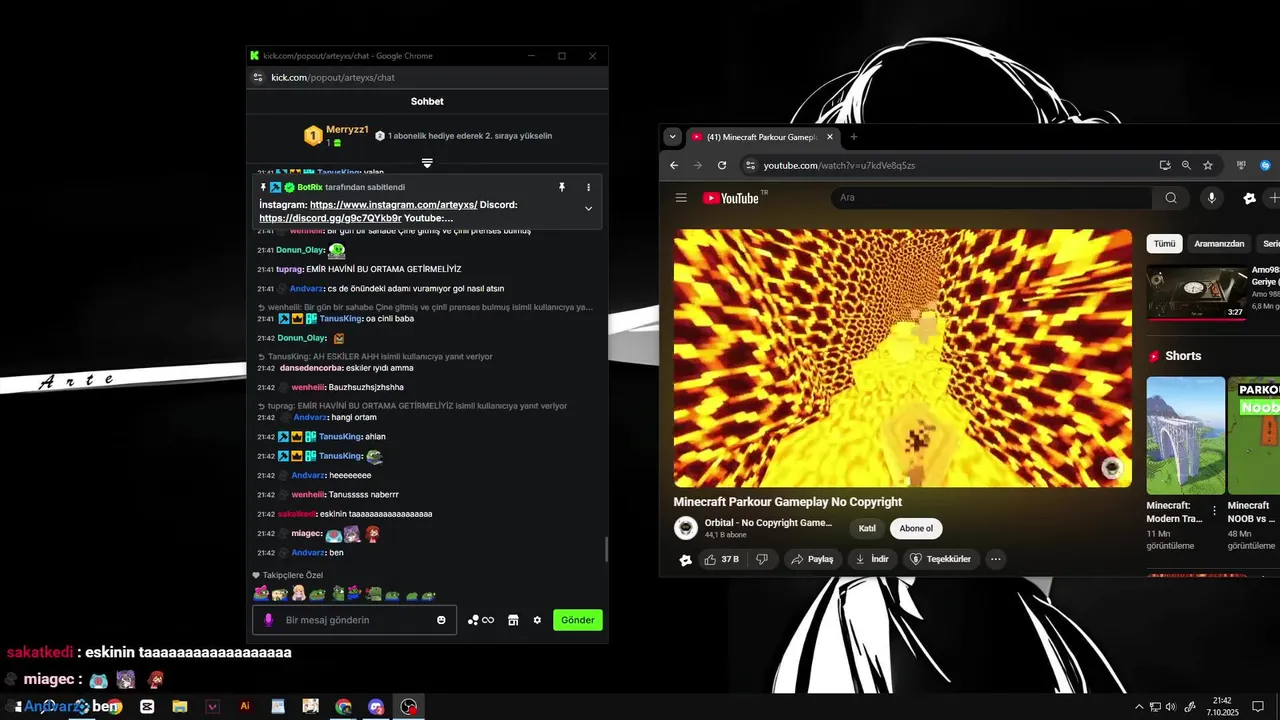This screenshot has width=1280, height=720.
Task: Click the blonde anime girl emote
Action: 298,594
